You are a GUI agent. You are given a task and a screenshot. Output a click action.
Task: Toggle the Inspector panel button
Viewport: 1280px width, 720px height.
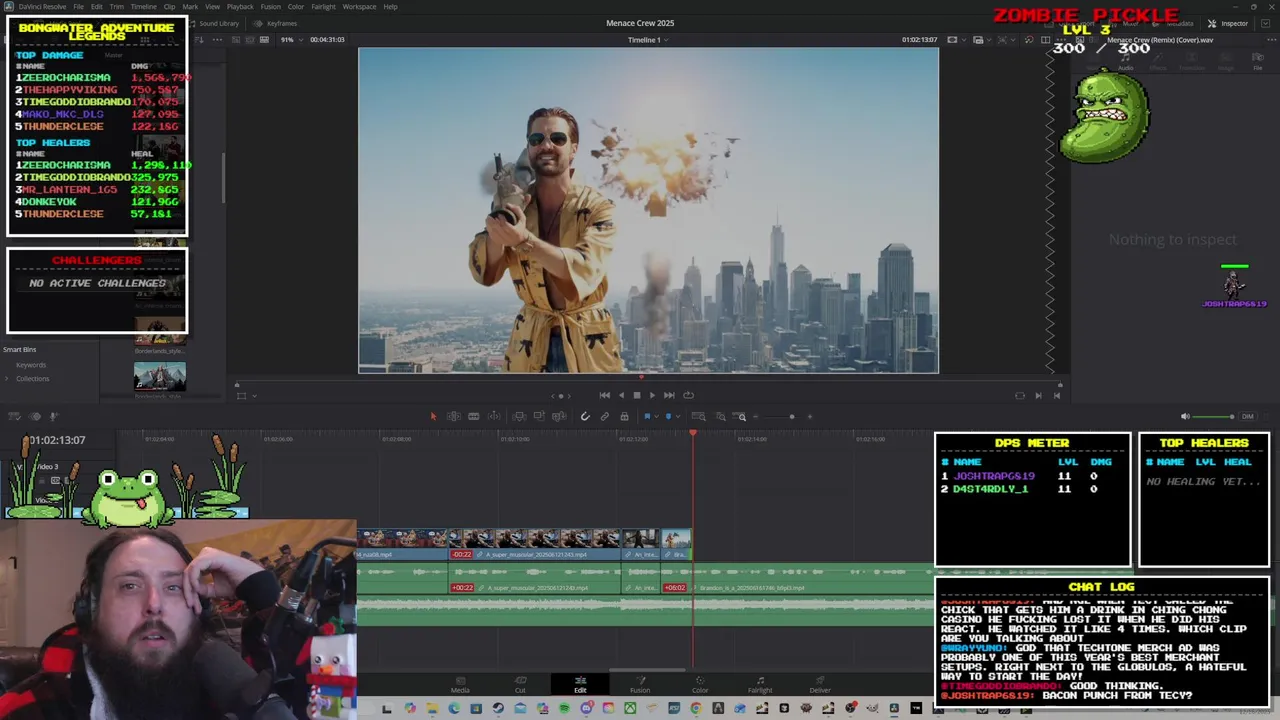[x=1228, y=23]
